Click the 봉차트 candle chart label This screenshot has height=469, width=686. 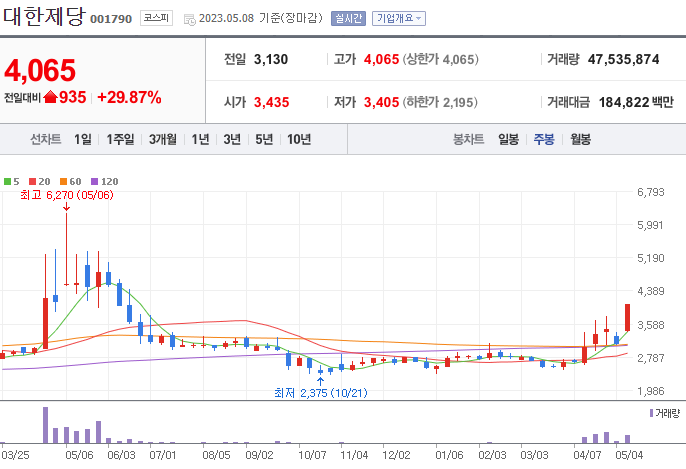coord(468,139)
